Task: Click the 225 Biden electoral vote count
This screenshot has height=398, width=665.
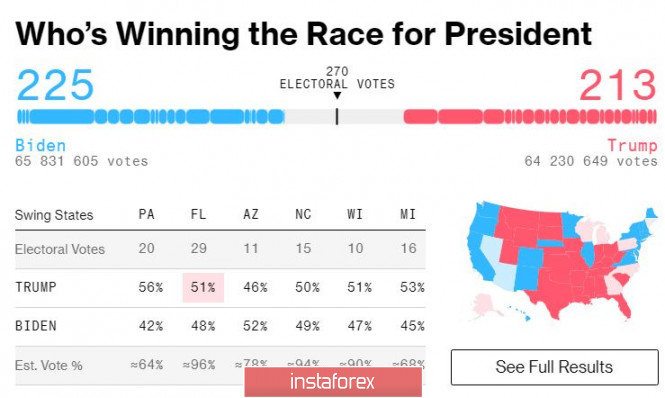Action: click(x=55, y=85)
